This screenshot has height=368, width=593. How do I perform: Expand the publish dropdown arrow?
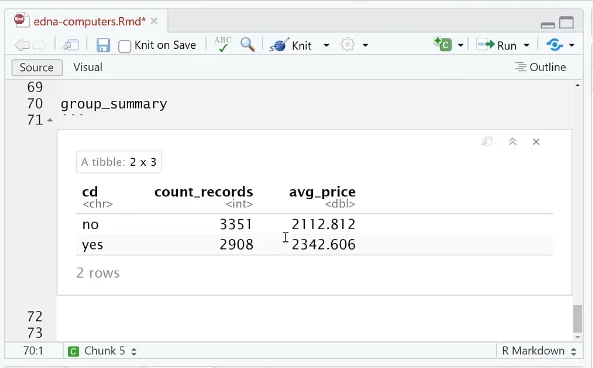tap(572, 45)
